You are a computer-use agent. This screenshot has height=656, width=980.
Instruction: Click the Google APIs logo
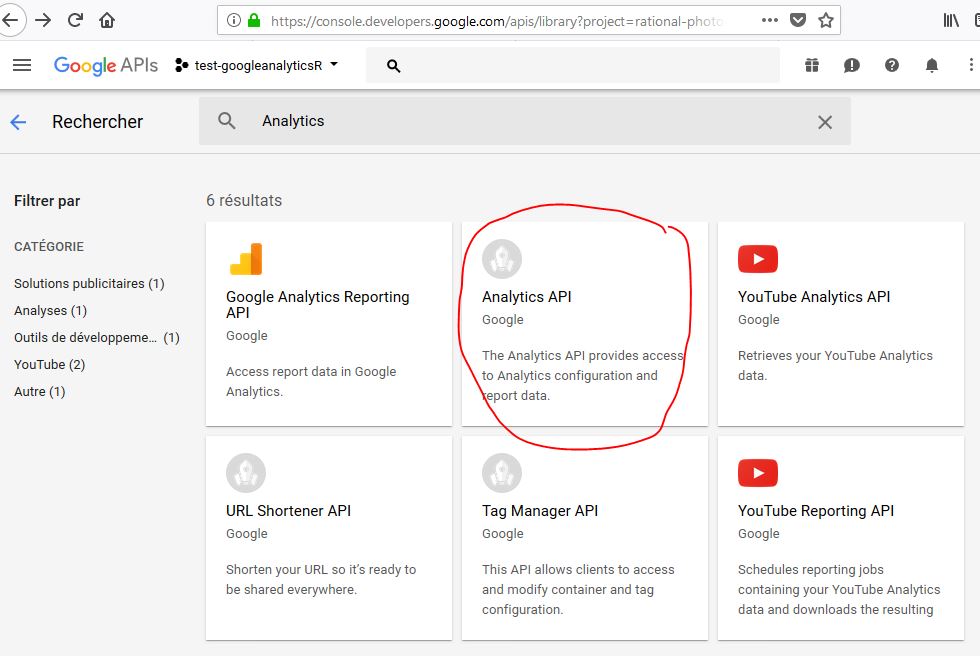pyautogui.click(x=105, y=65)
